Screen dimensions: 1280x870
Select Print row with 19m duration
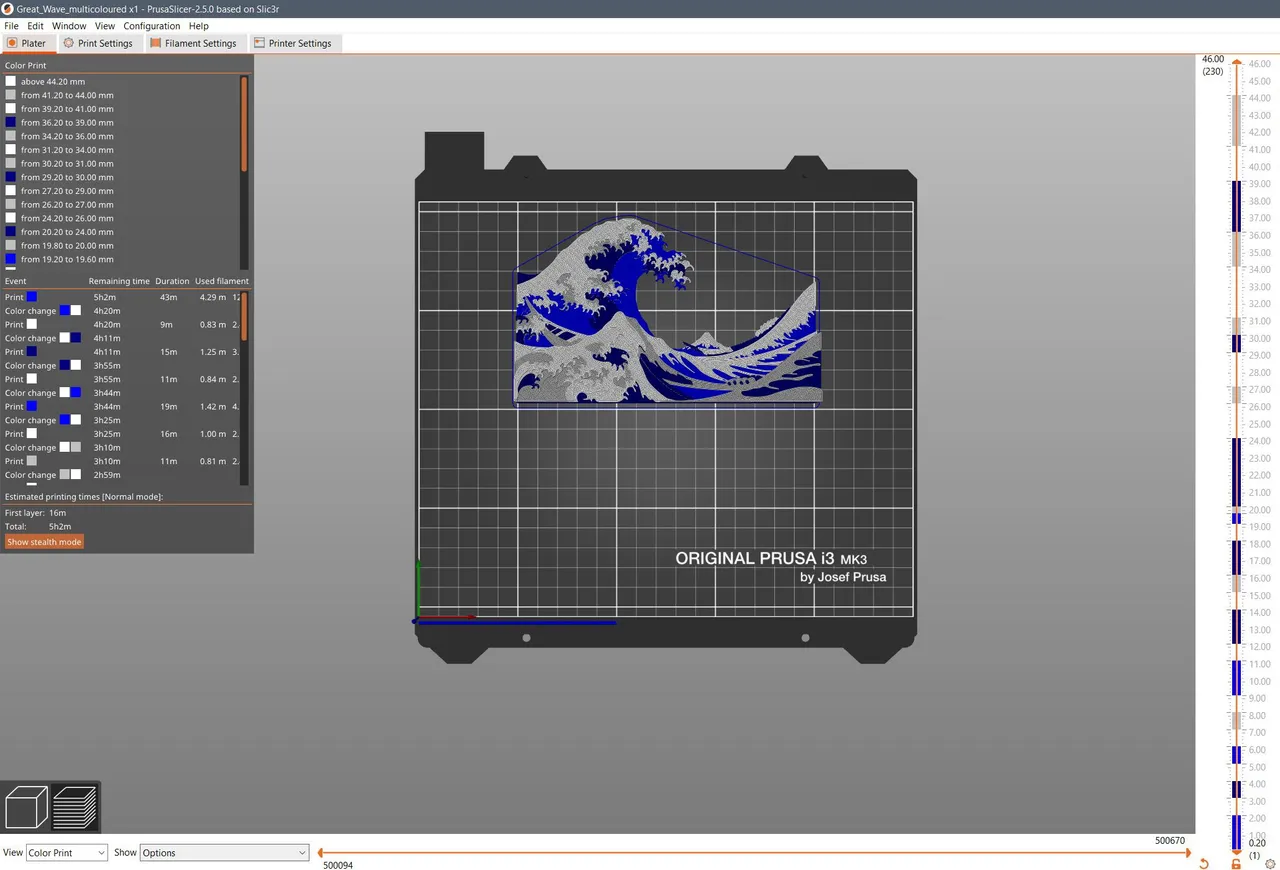pos(121,407)
